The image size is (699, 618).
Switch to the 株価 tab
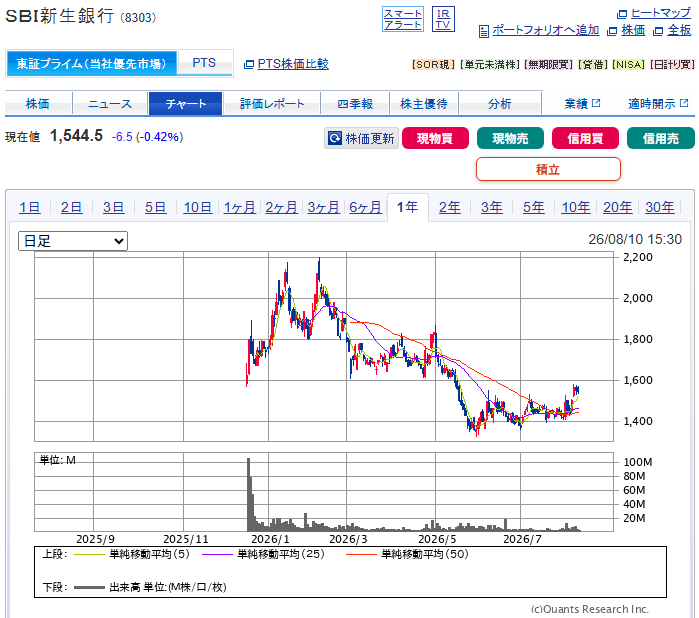[38, 103]
